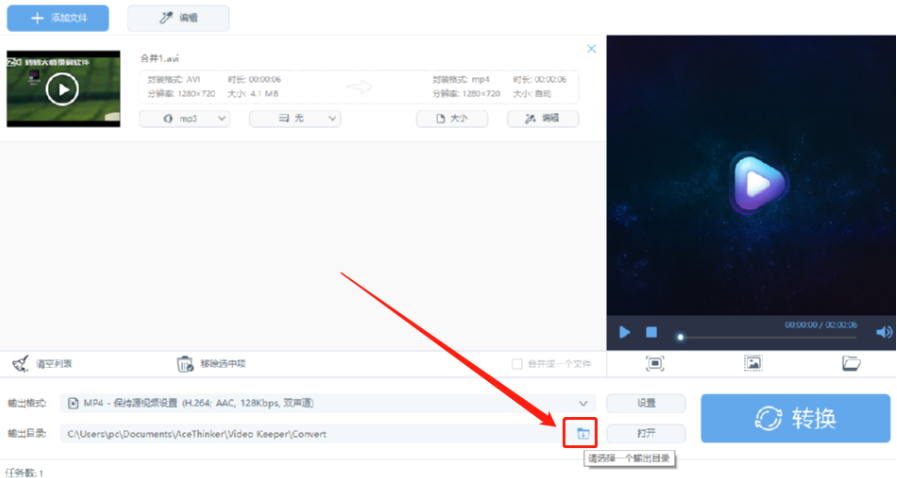This screenshot has width=897, height=478.
Task: Open the subtitle dropdown set to 无
Action: (x=295, y=118)
